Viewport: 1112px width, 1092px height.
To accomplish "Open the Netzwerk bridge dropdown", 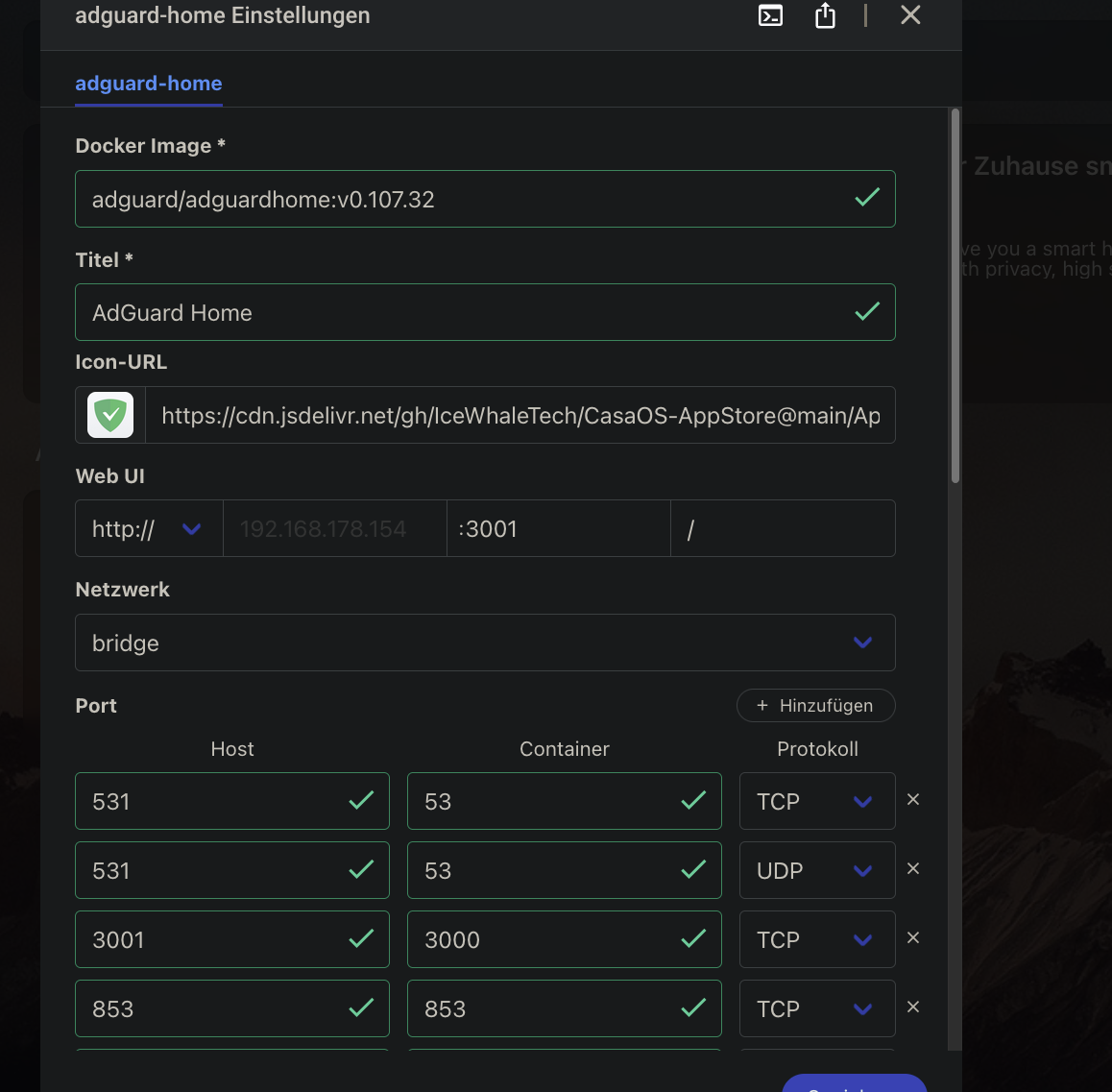I will [x=485, y=643].
